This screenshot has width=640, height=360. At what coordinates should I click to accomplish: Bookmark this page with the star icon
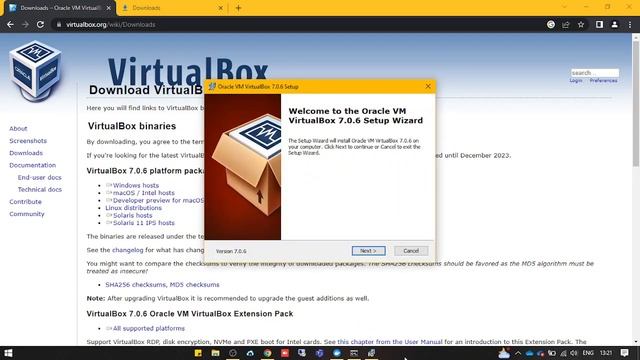click(581, 24)
